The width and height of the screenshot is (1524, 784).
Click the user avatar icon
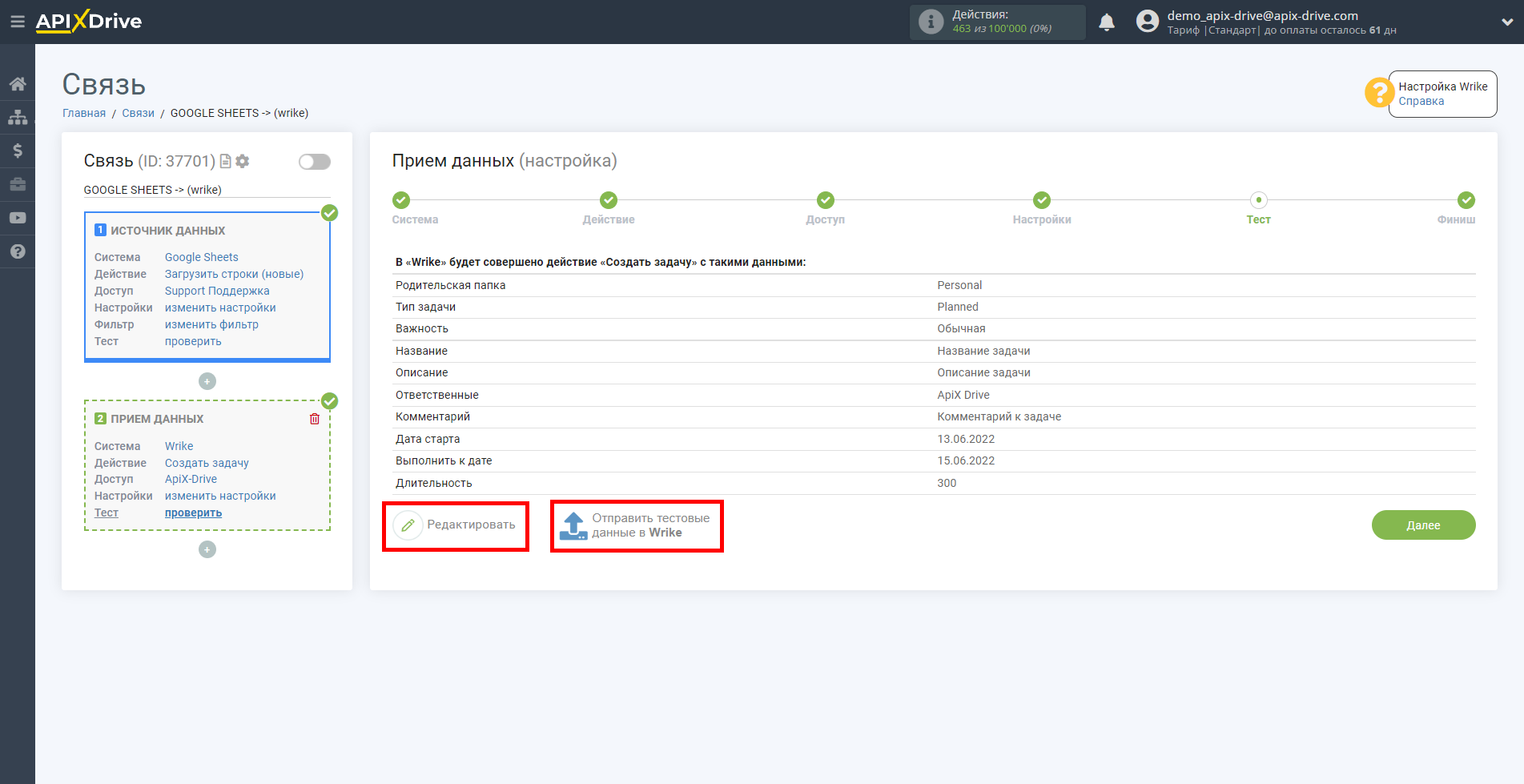point(1148,22)
